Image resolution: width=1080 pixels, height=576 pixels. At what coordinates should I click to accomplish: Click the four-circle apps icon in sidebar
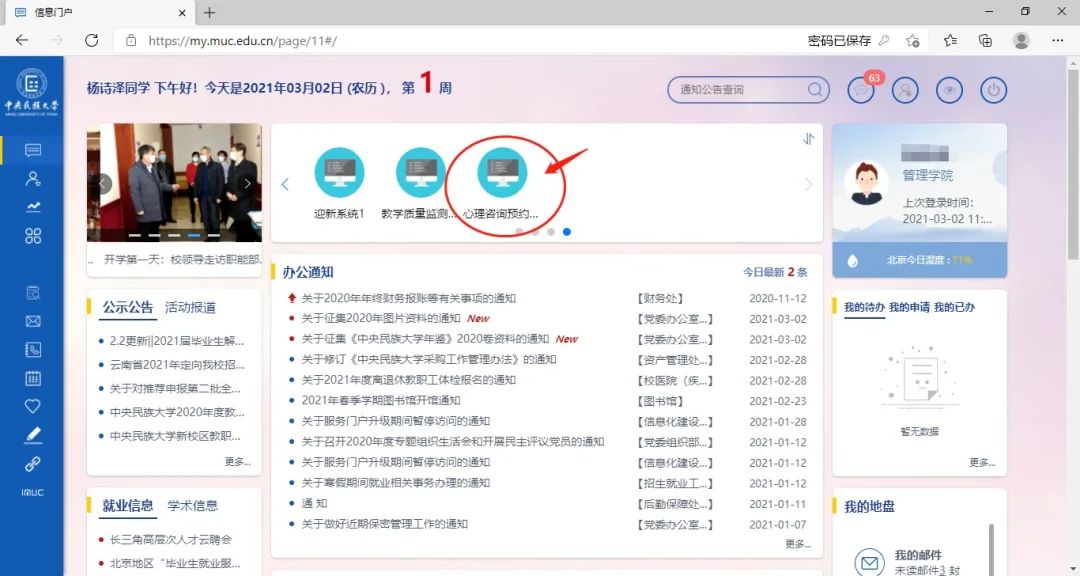pyautogui.click(x=33, y=236)
